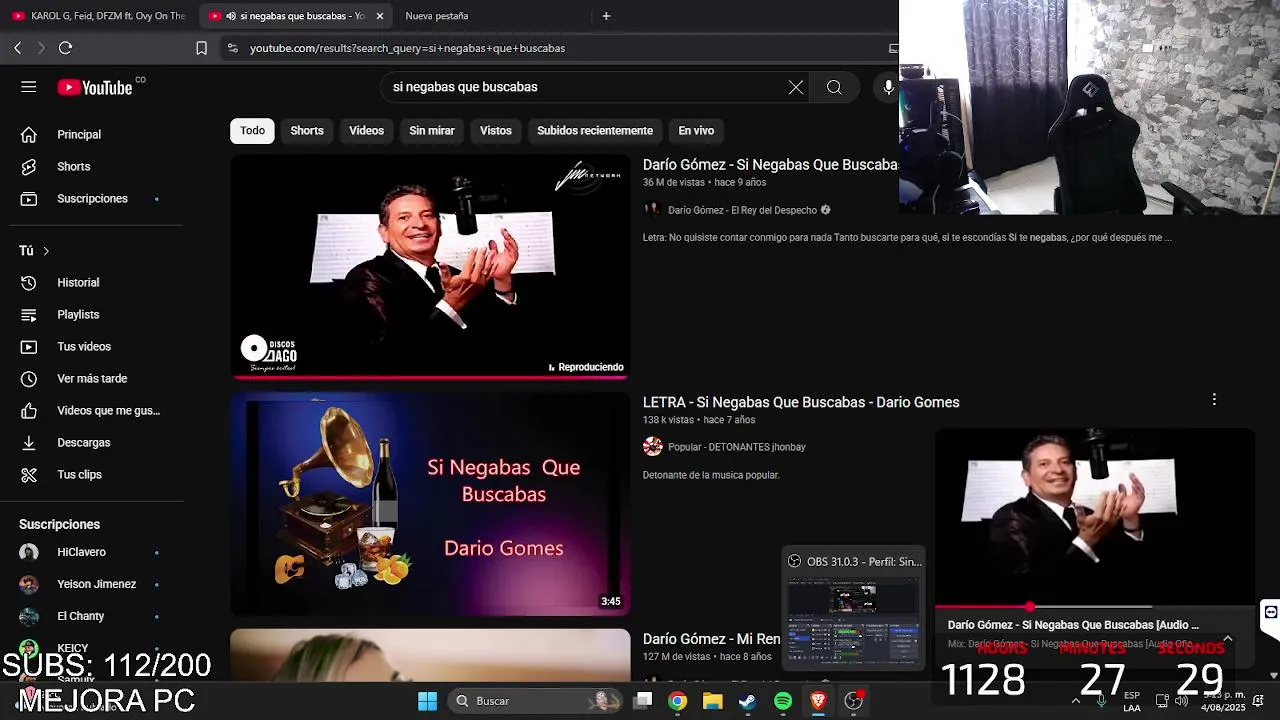The image size is (1280, 720).
Task: Seek using the miniplayer red progress bar
Action: click(1094, 607)
